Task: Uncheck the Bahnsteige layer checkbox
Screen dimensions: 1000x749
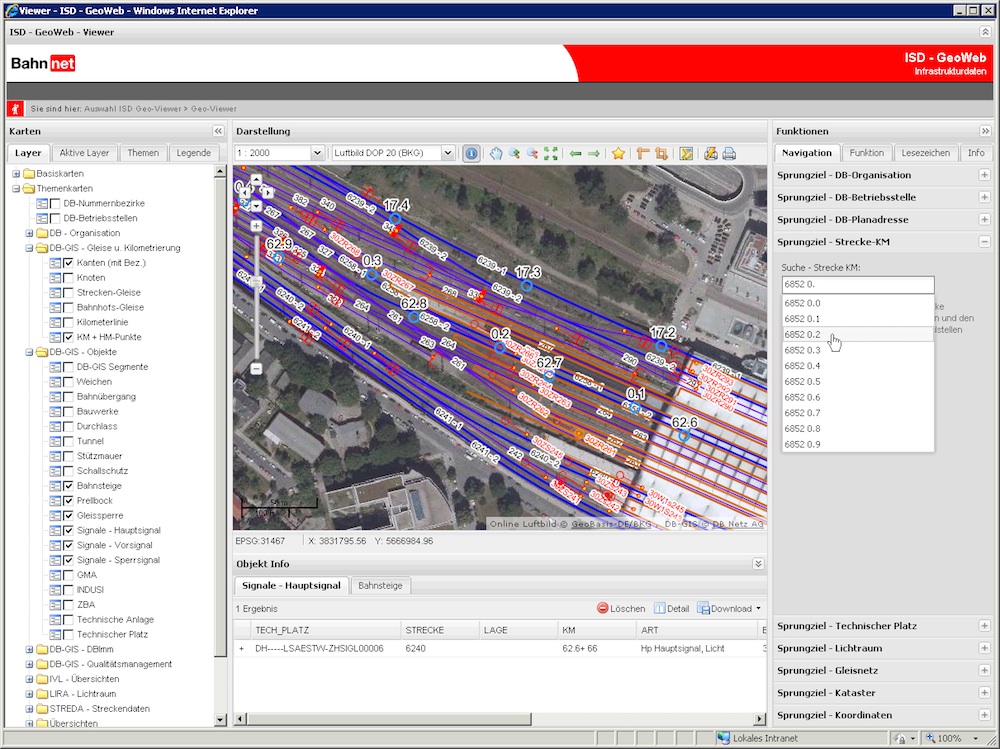Action: (x=69, y=486)
